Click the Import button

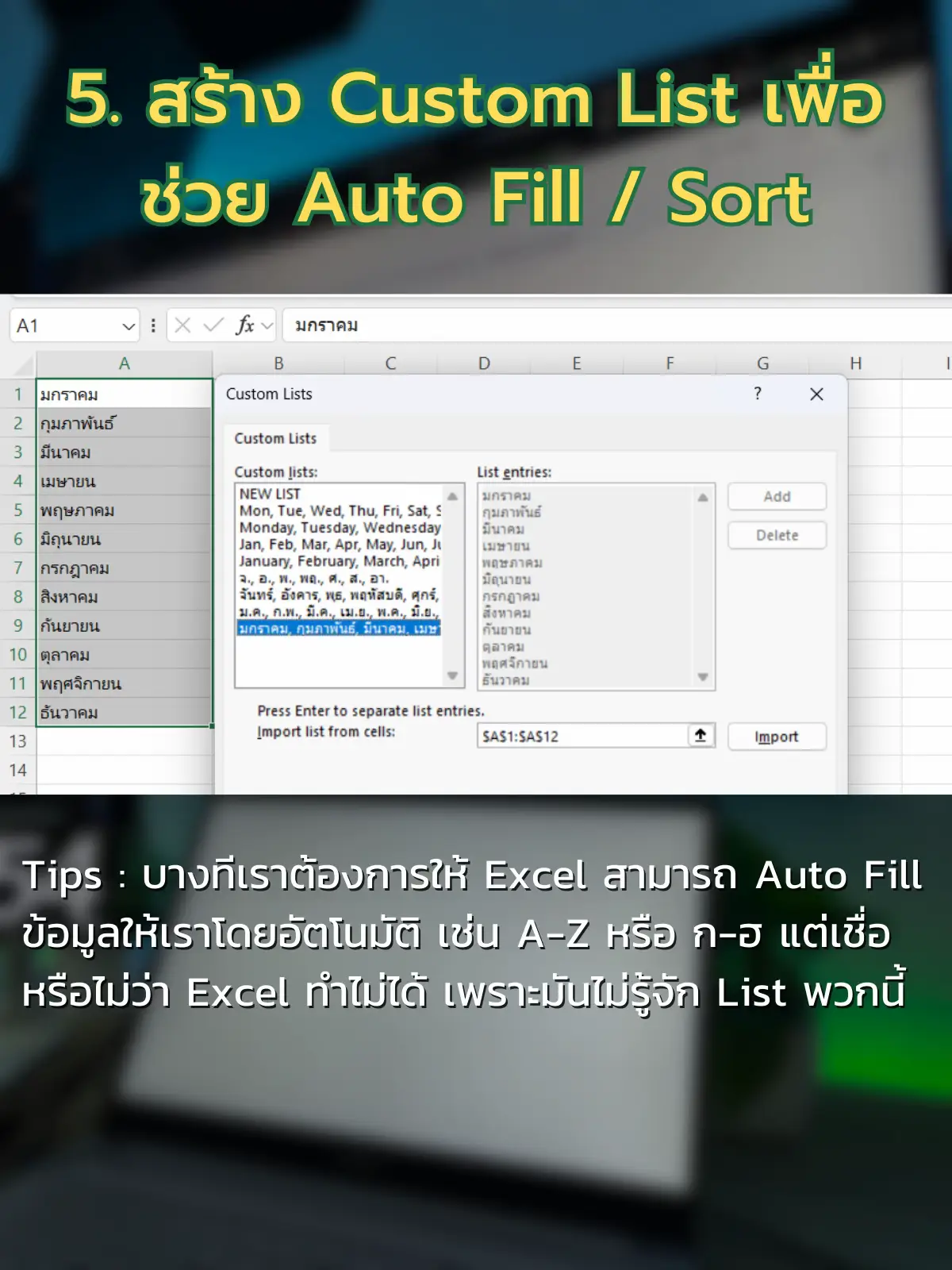tap(776, 737)
